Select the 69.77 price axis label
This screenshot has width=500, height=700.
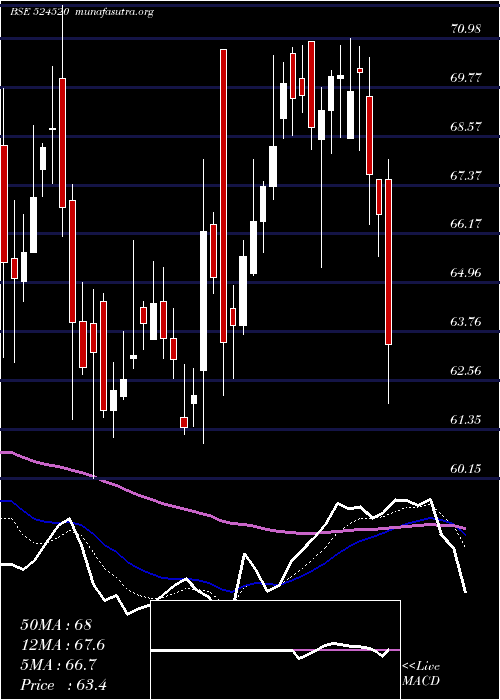coord(466,78)
